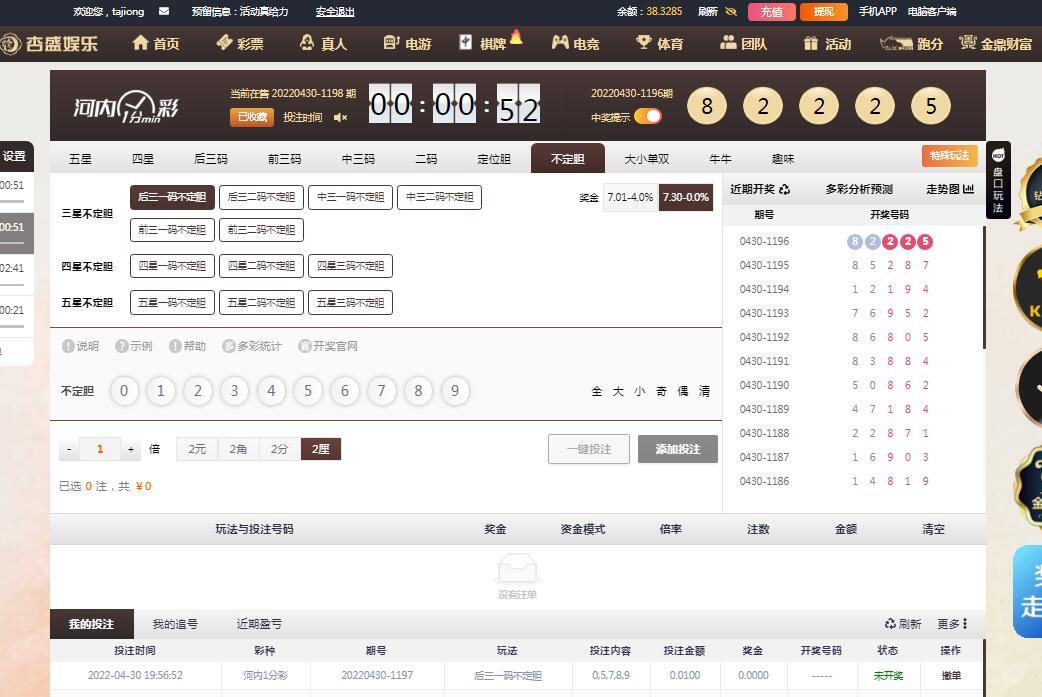Open the 彩票 navigation menu
1042x697 pixels.
(240, 44)
